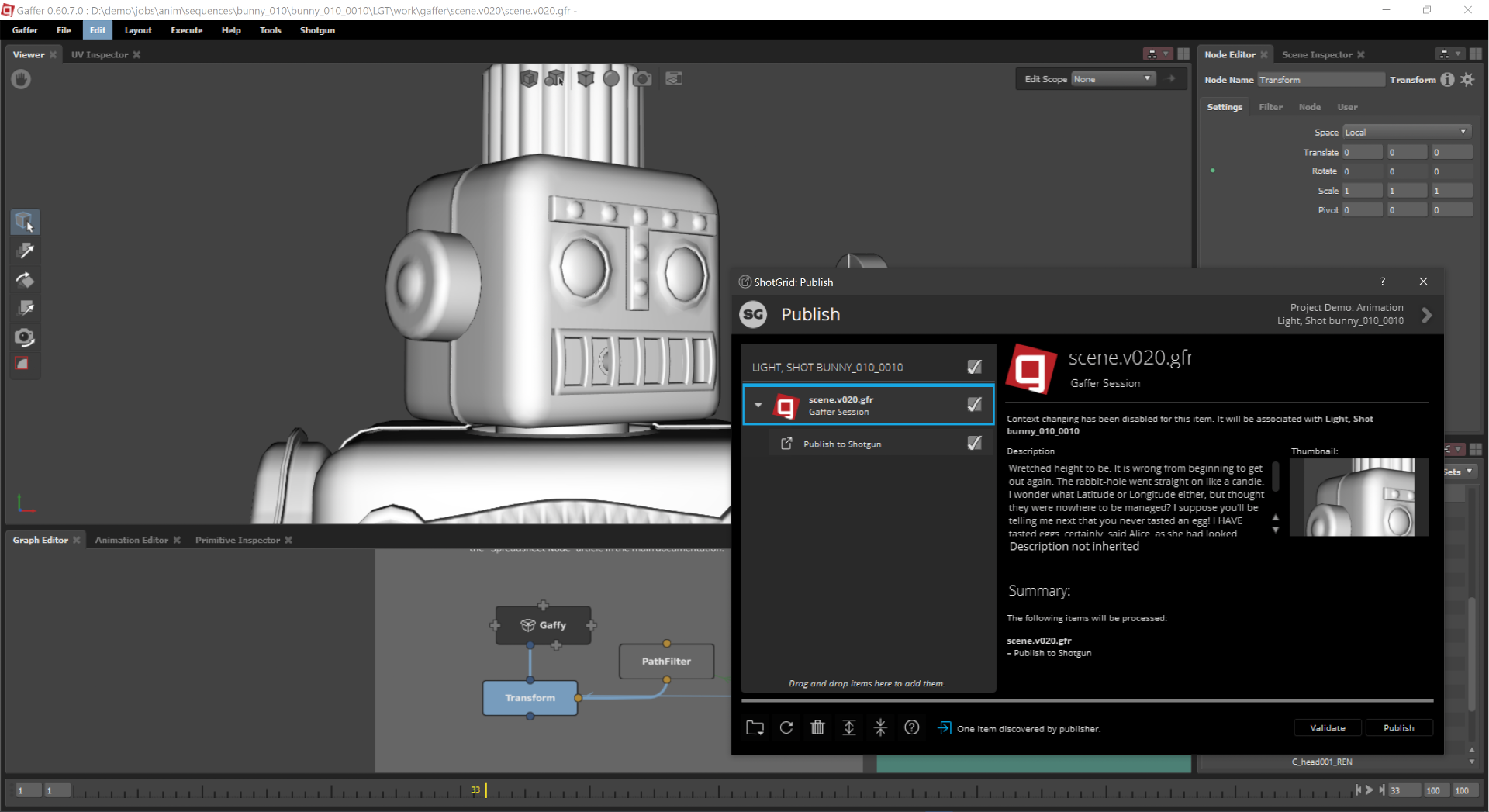Viewport: 1489px width, 812px height.
Task: Expand the context chevron beside Project Demo
Action: (1426, 316)
